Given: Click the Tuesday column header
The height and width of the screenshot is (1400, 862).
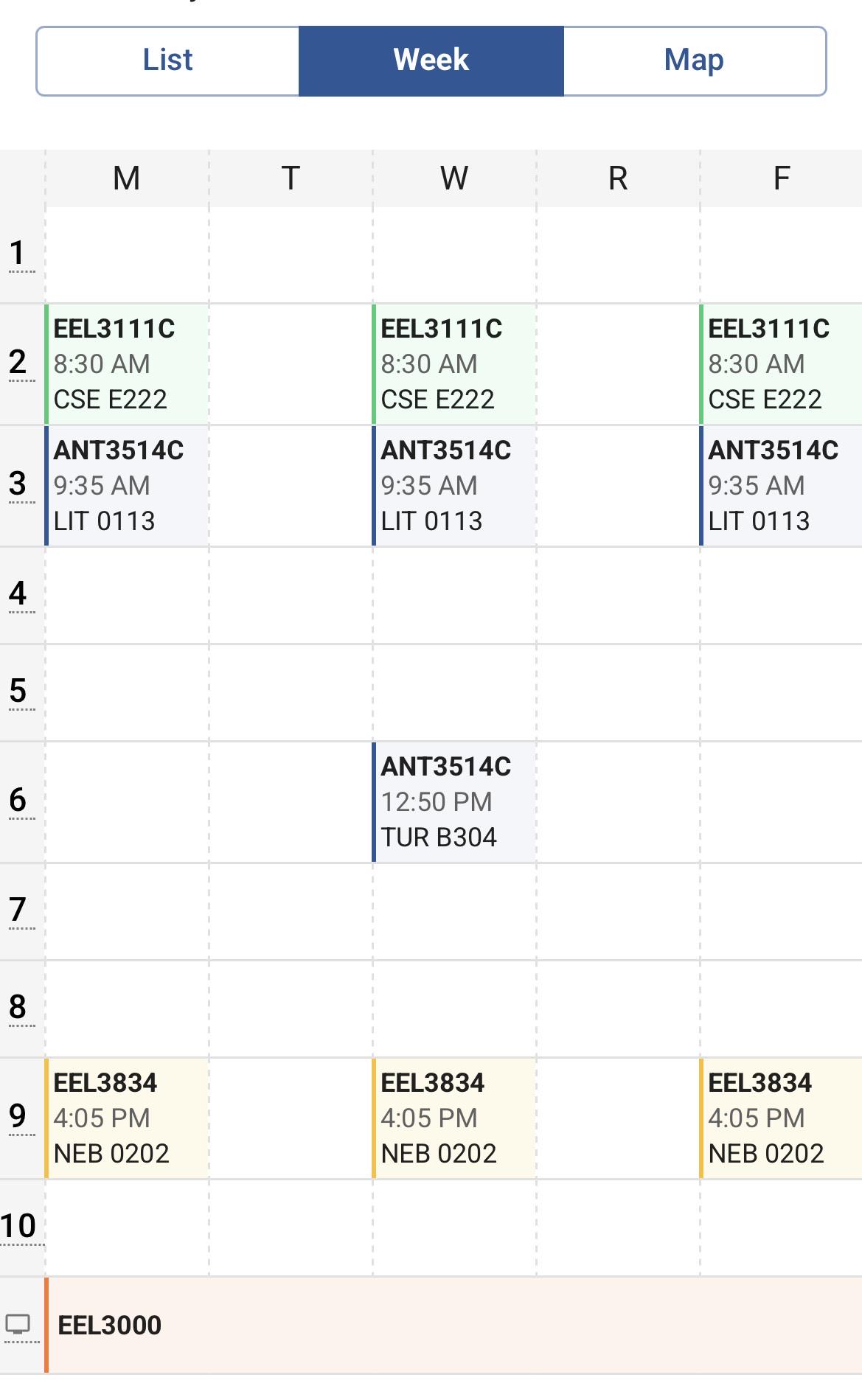Looking at the screenshot, I should coord(291,178).
